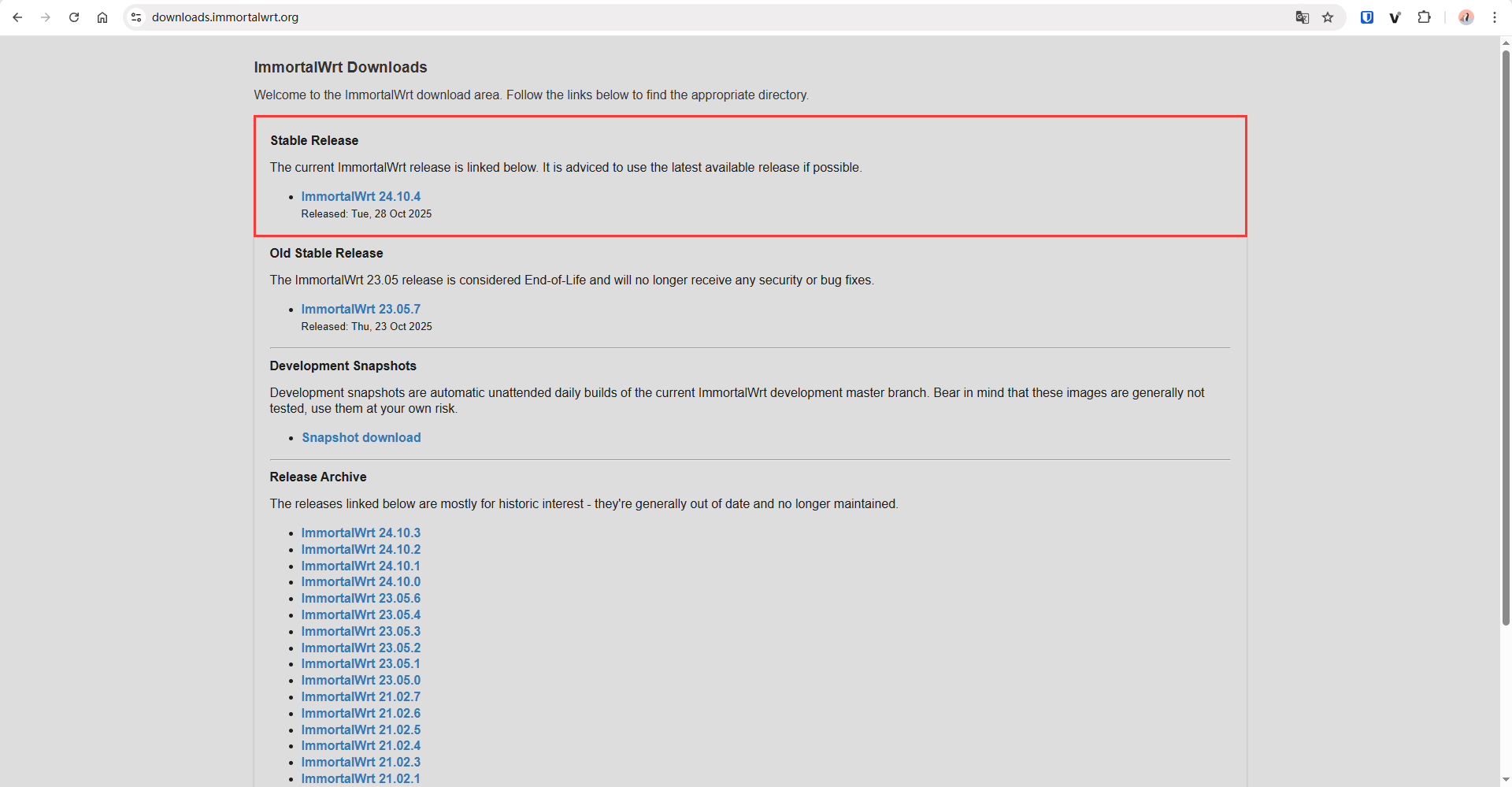Open the Google Translate page icon
This screenshot has width=1512, height=787.
[x=1302, y=17]
